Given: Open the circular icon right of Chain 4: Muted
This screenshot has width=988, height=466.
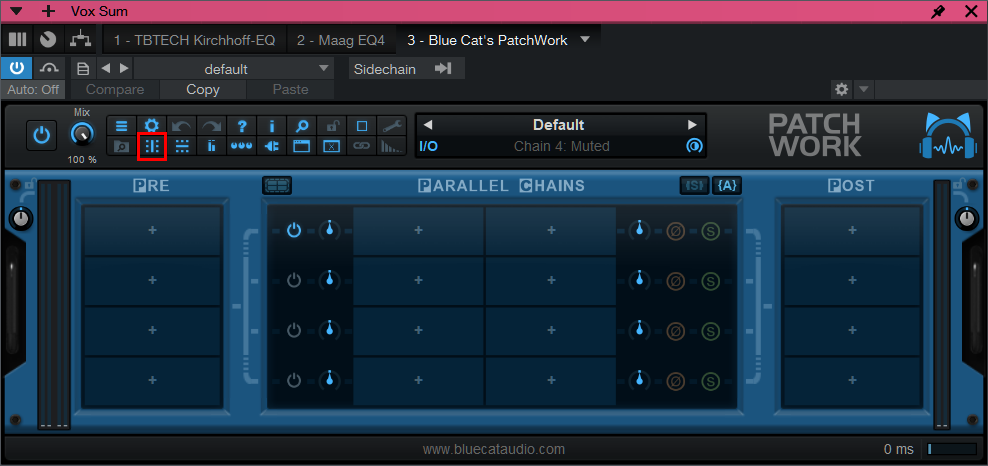Looking at the screenshot, I should point(693,146).
